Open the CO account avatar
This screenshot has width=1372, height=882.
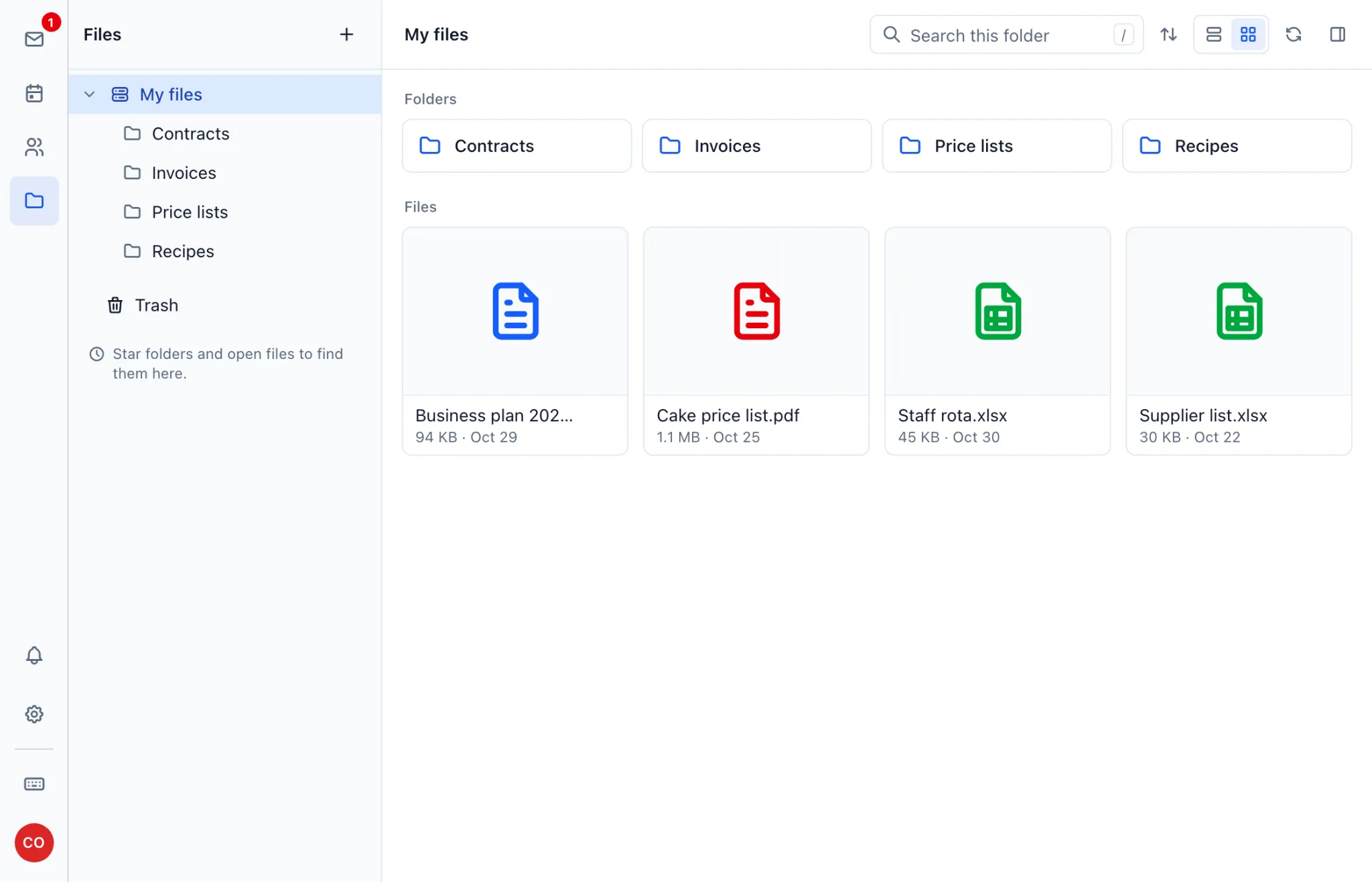click(34, 842)
